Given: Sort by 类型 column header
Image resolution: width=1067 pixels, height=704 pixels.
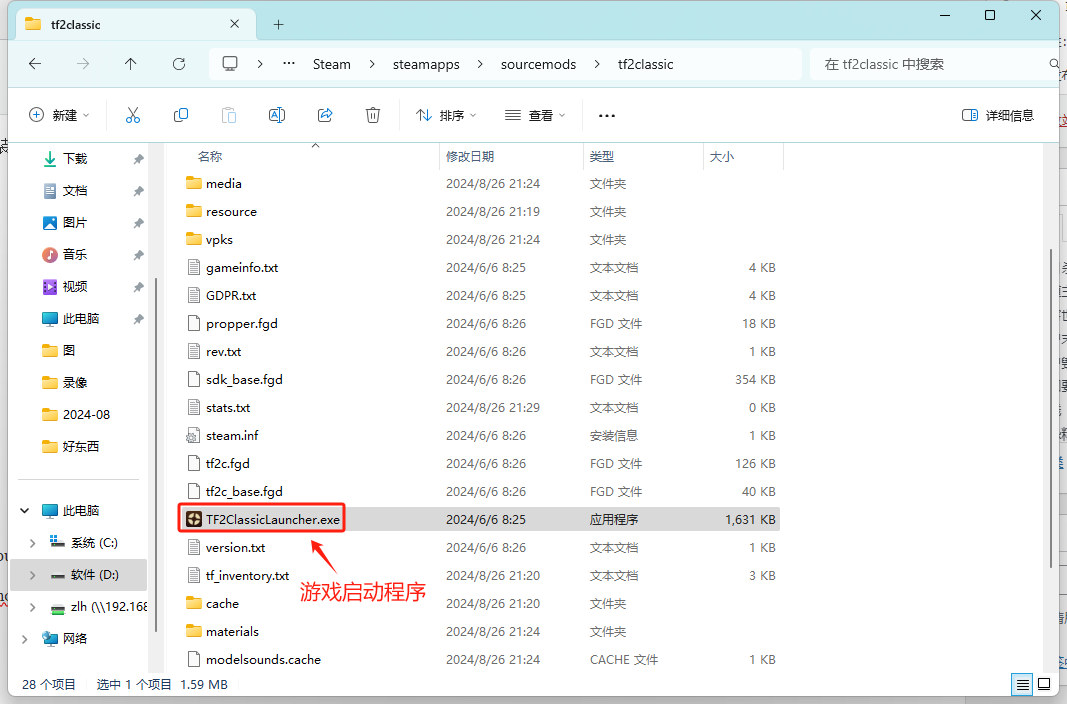Looking at the screenshot, I should 602,156.
